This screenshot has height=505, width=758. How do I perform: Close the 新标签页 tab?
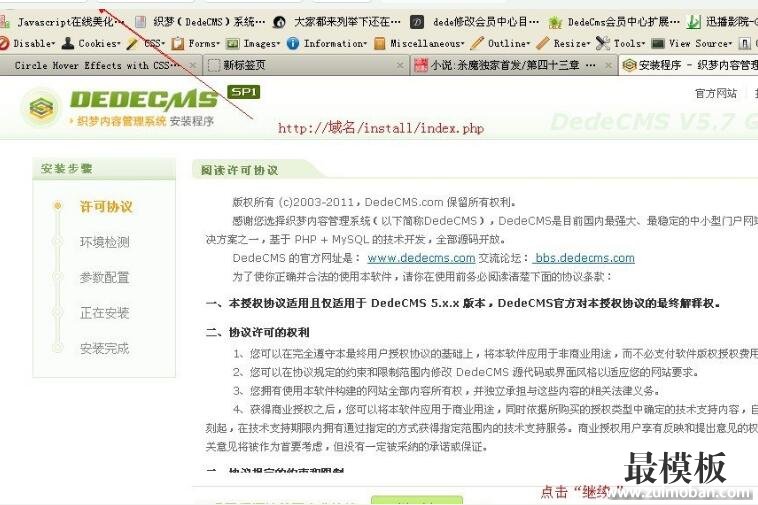click(x=400, y=65)
